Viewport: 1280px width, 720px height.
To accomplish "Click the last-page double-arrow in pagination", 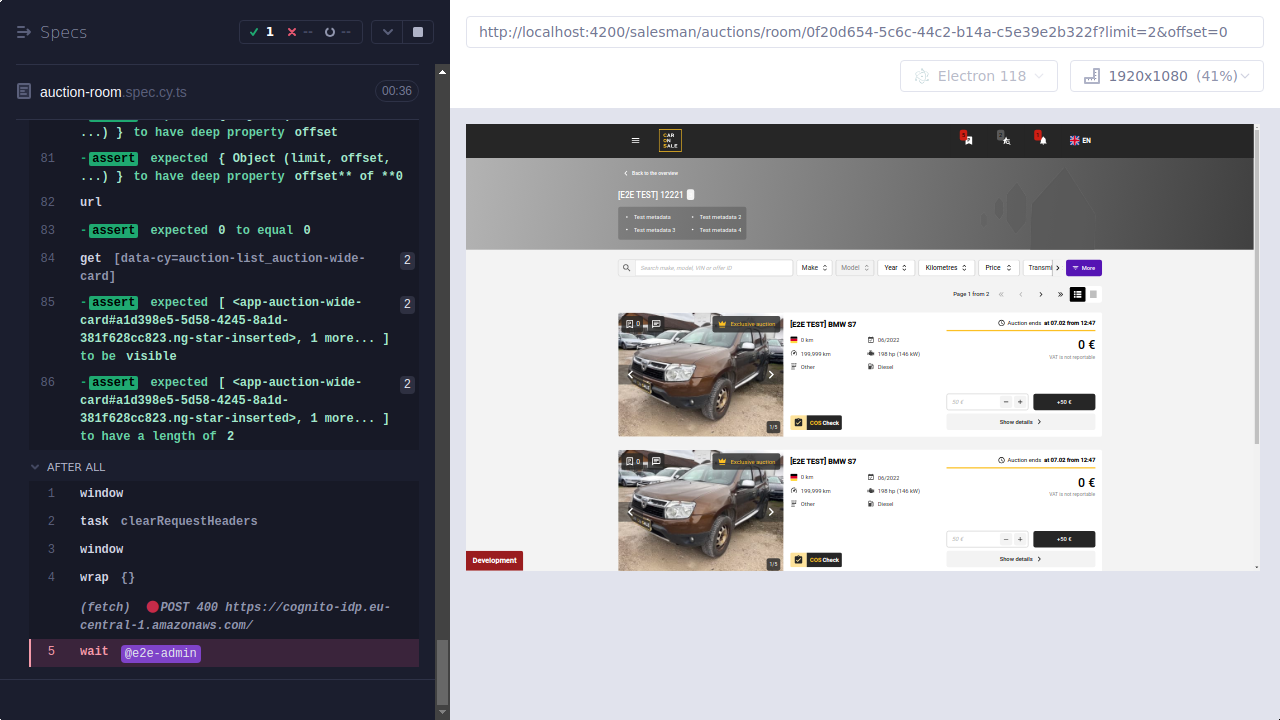I will (1060, 294).
